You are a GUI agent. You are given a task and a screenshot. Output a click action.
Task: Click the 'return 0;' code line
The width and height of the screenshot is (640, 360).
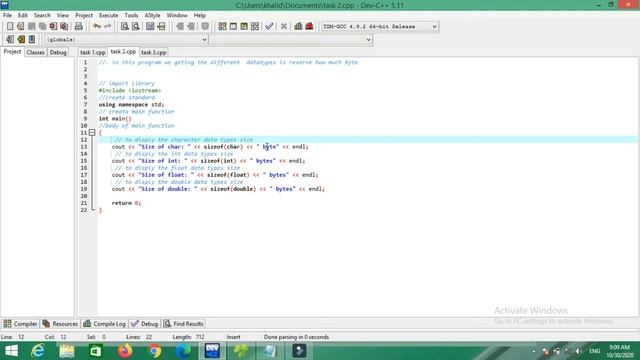coord(126,203)
